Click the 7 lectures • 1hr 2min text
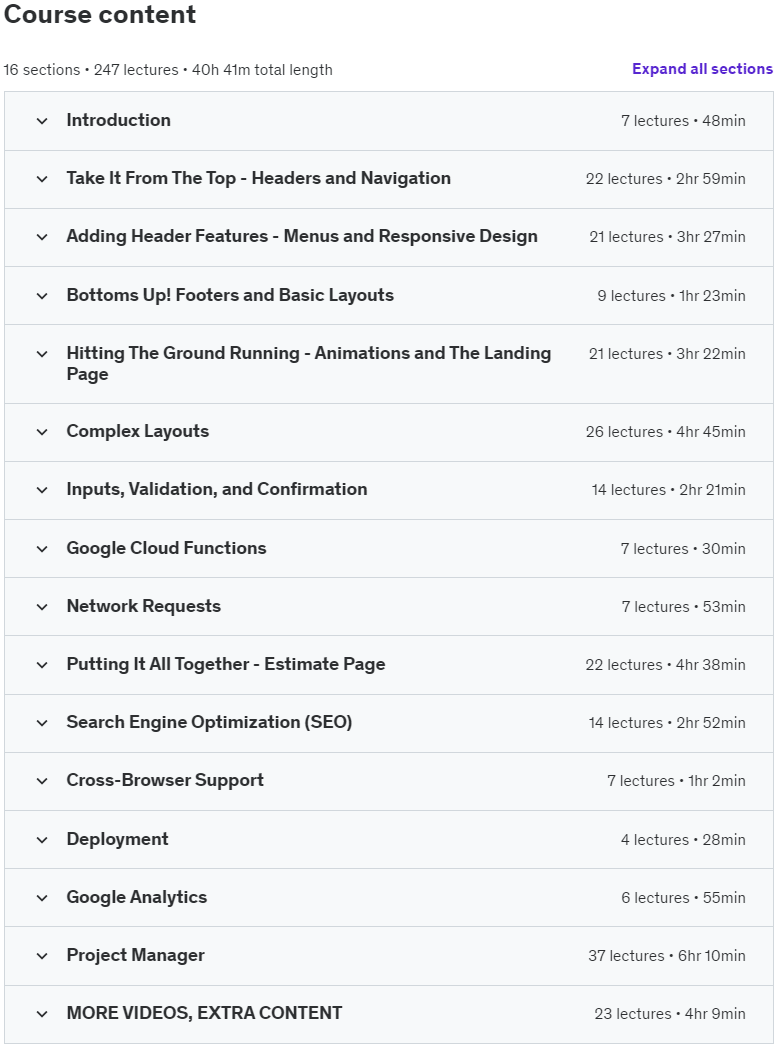The height and width of the screenshot is (1047, 777). click(x=676, y=781)
